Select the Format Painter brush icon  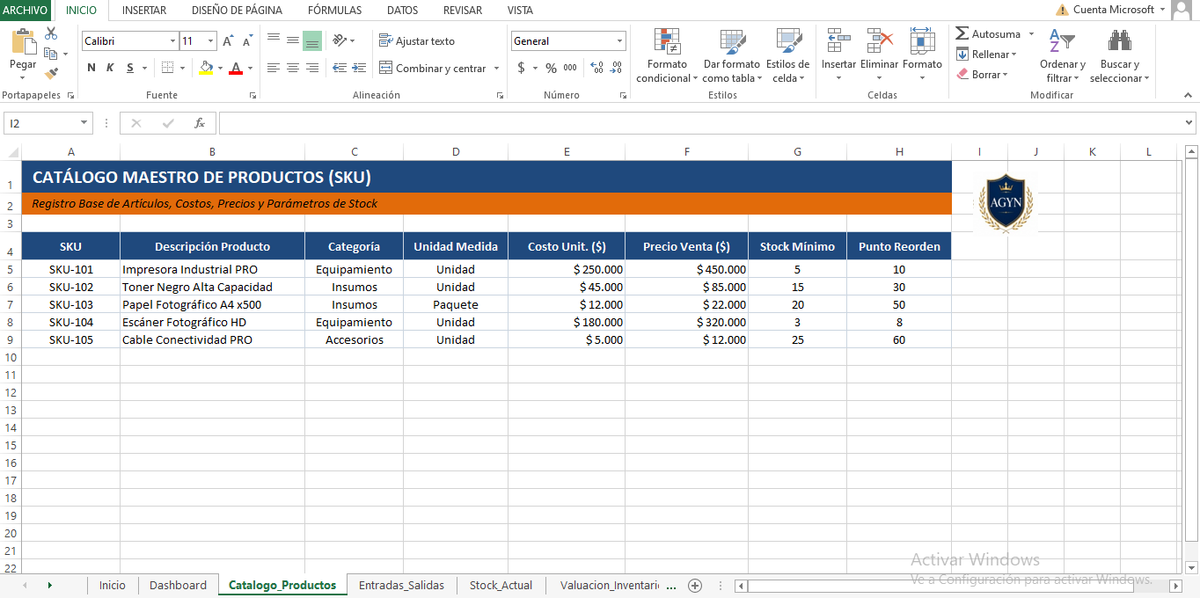(51, 72)
